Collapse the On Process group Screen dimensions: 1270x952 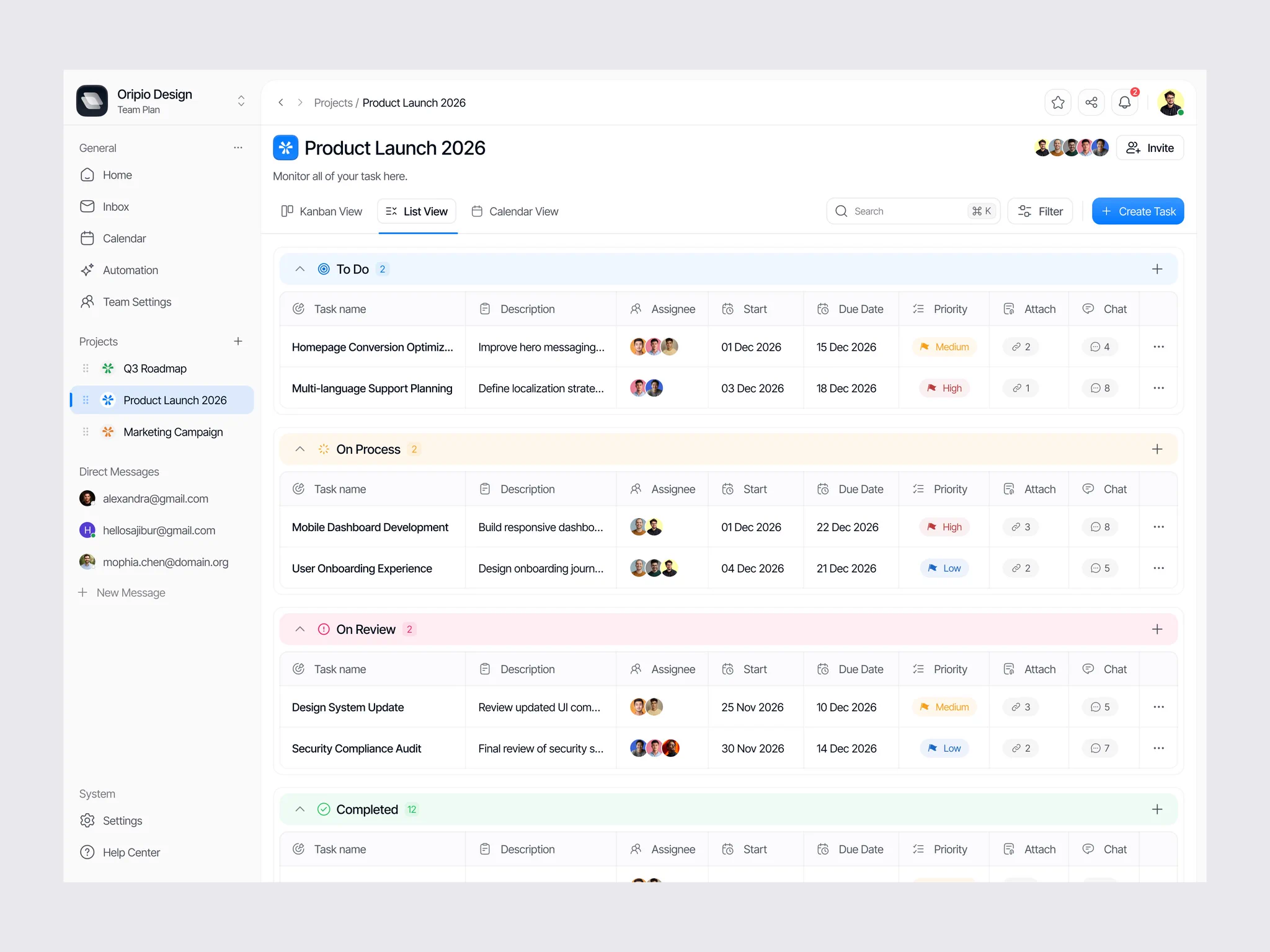click(x=300, y=449)
